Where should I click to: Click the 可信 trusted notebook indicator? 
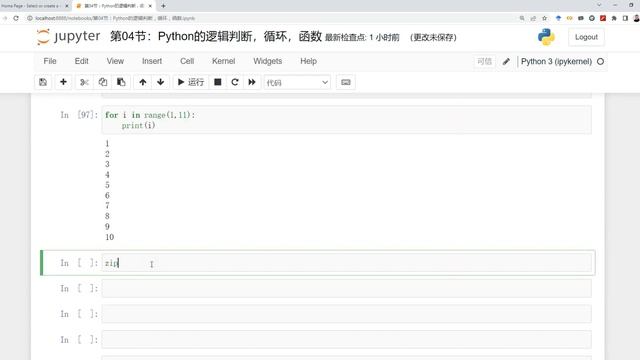(x=484, y=61)
